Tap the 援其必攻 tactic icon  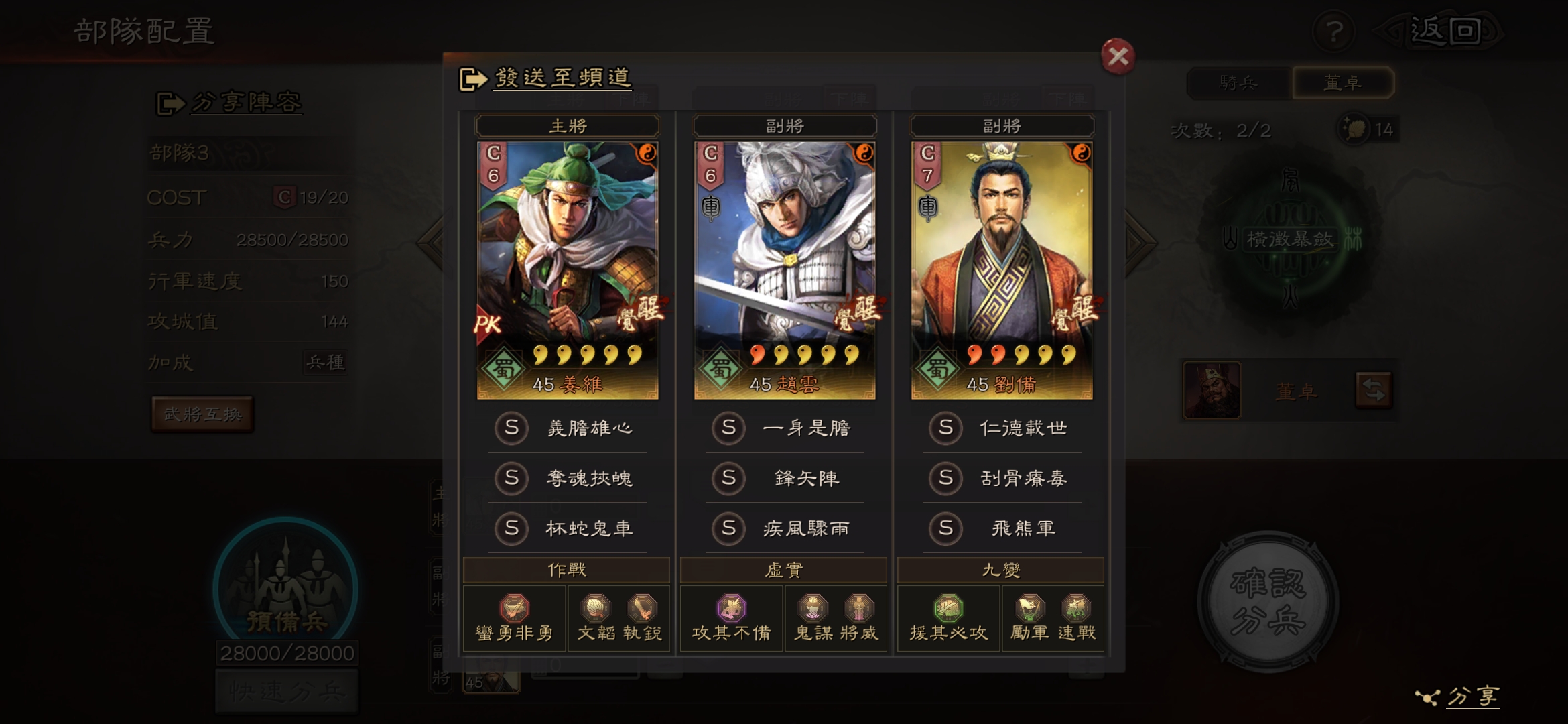tap(948, 608)
